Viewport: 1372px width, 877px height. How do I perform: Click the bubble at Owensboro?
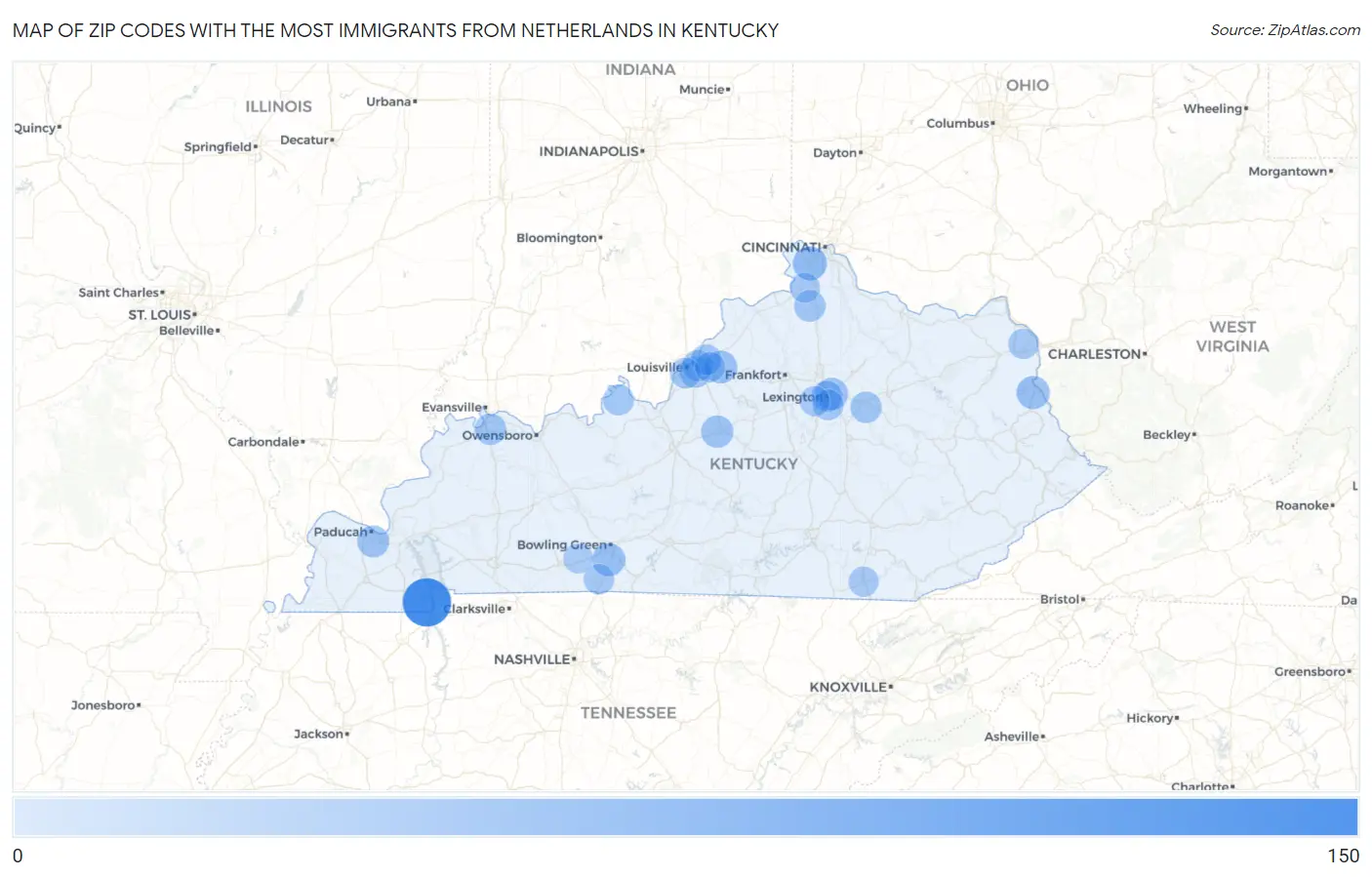tap(490, 428)
